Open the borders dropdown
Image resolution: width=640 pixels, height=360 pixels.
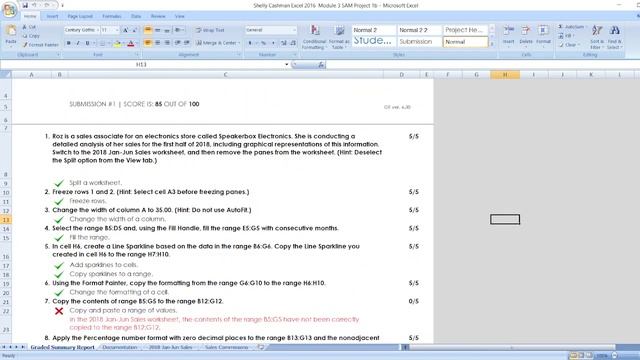click(108, 43)
